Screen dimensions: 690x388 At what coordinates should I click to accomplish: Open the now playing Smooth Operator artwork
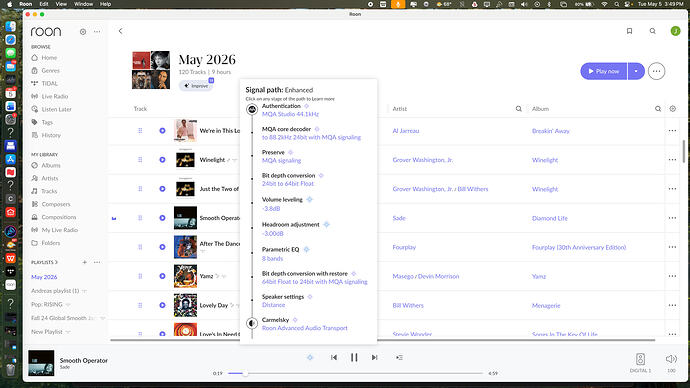pos(41,363)
